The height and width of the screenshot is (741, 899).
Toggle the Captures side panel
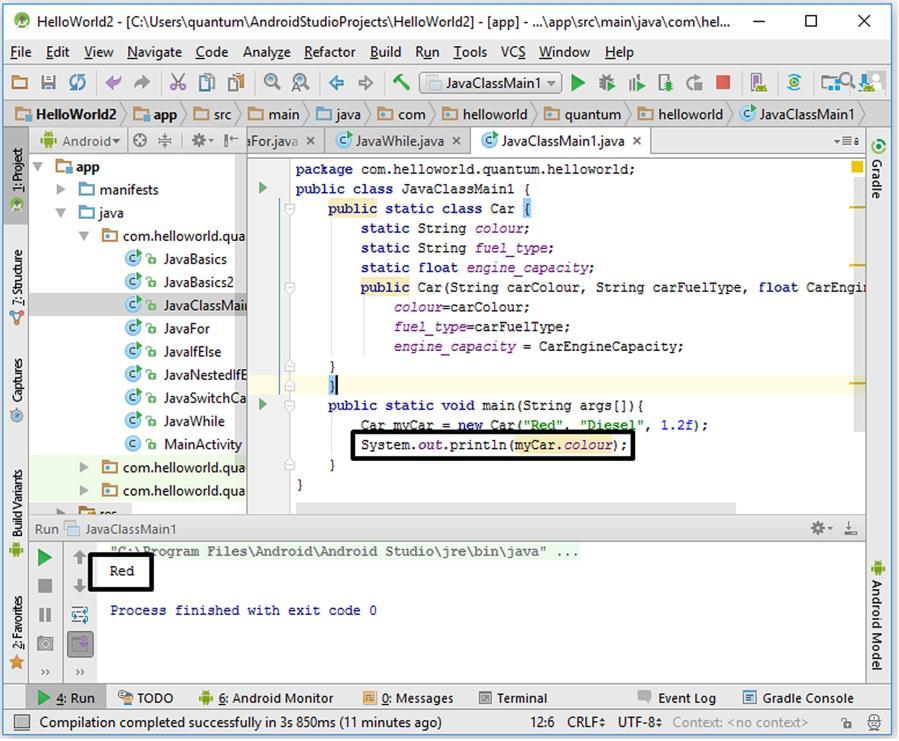[x=17, y=390]
